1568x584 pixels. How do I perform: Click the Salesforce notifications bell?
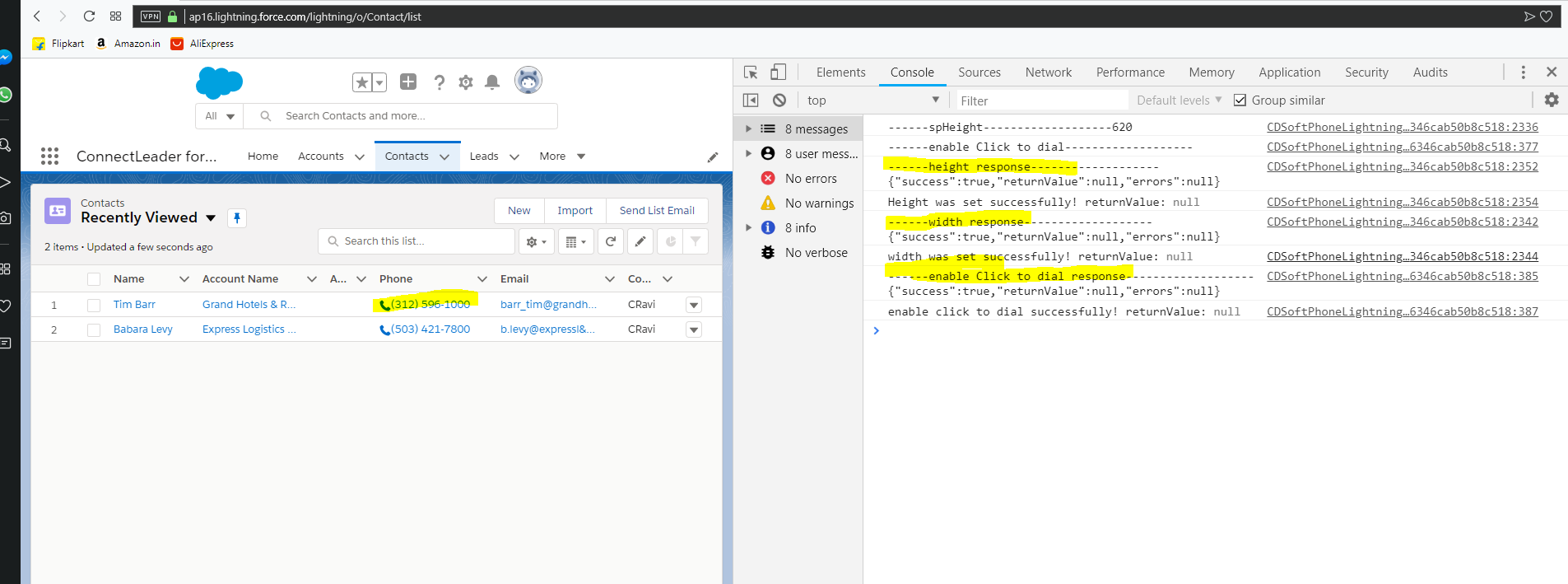click(x=492, y=82)
